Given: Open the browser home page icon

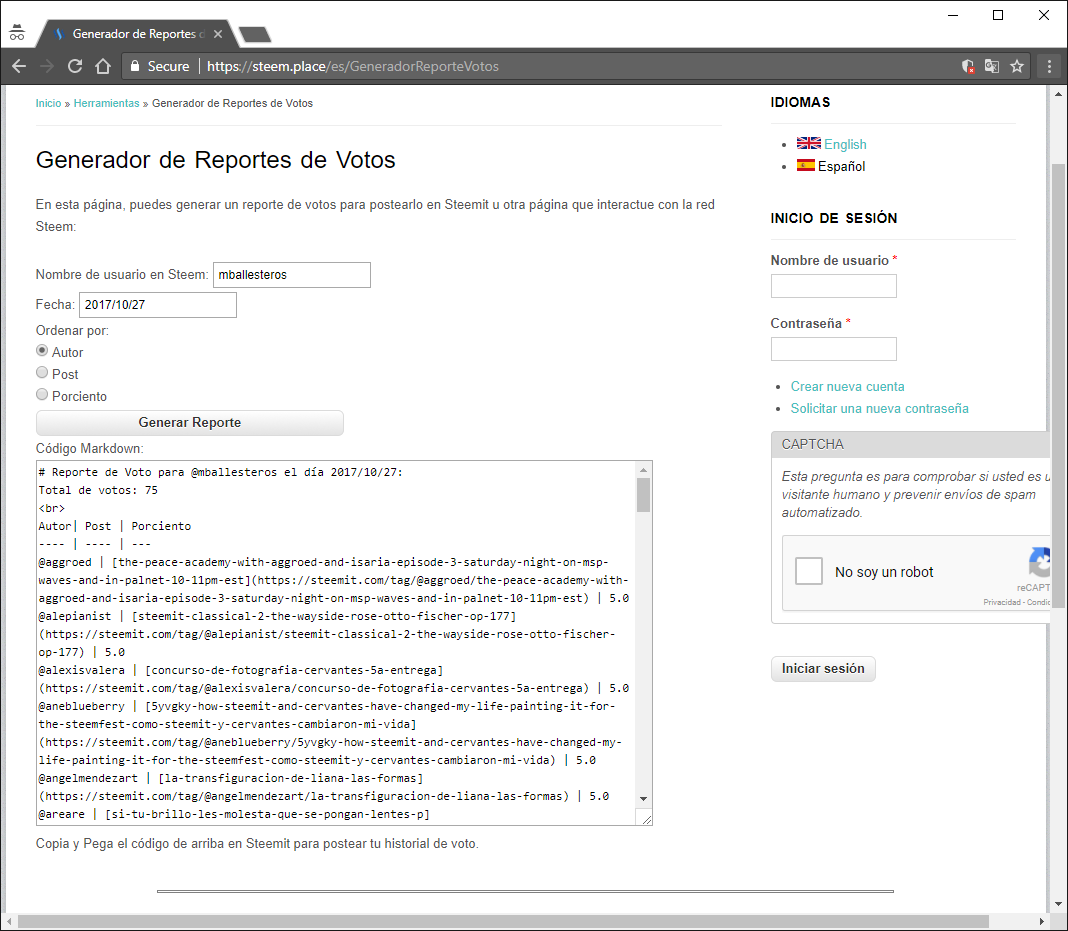Looking at the screenshot, I should (103, 66).
